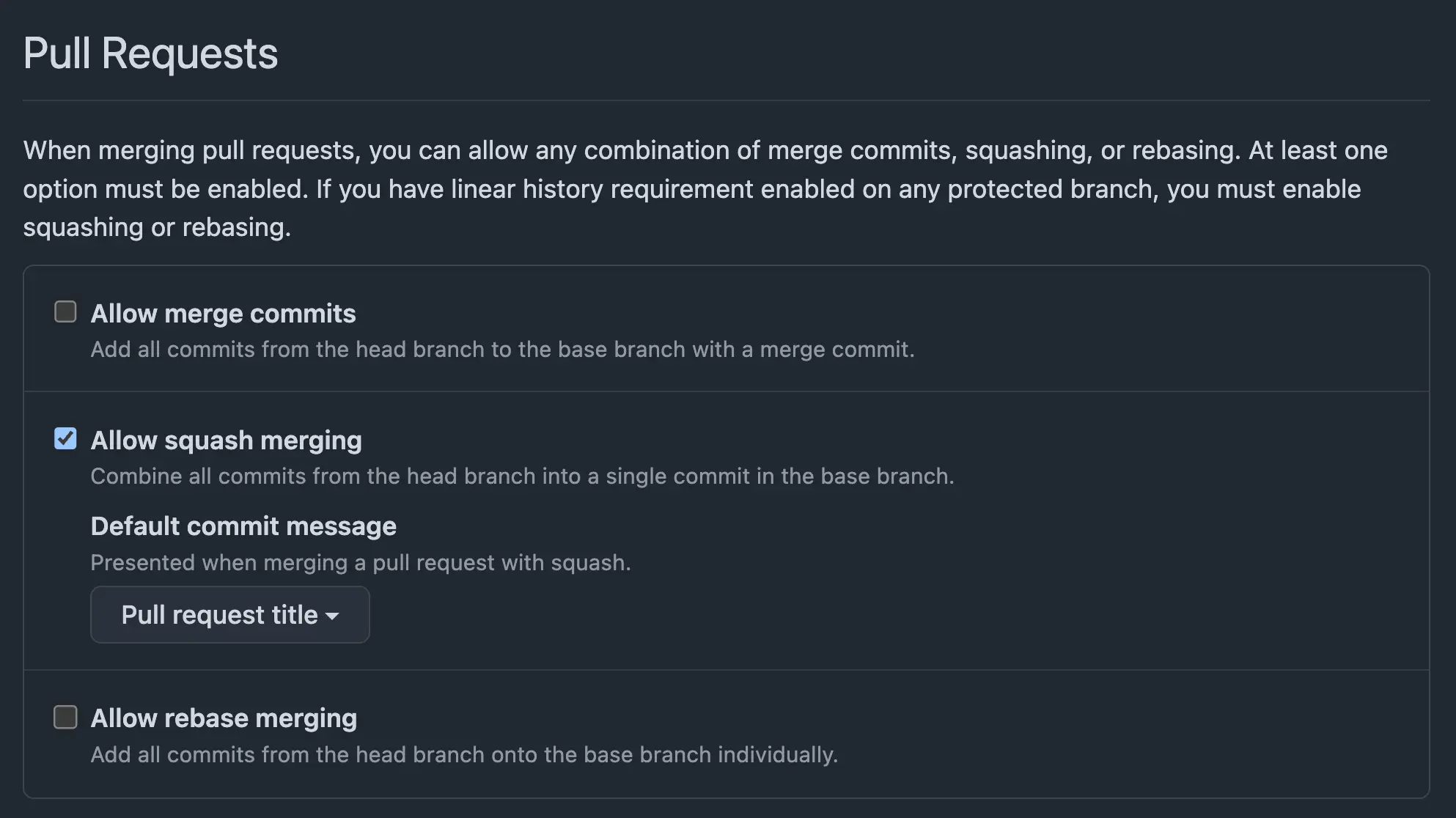Click the words "At least one" in the intro
1456x818 pixels.
(x=1317, y=150)
